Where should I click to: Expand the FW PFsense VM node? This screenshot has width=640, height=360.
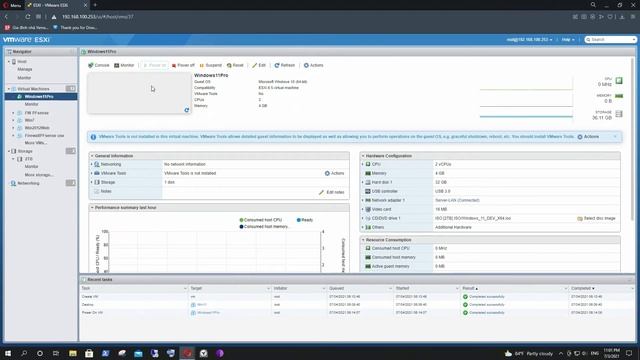point(13,113)
